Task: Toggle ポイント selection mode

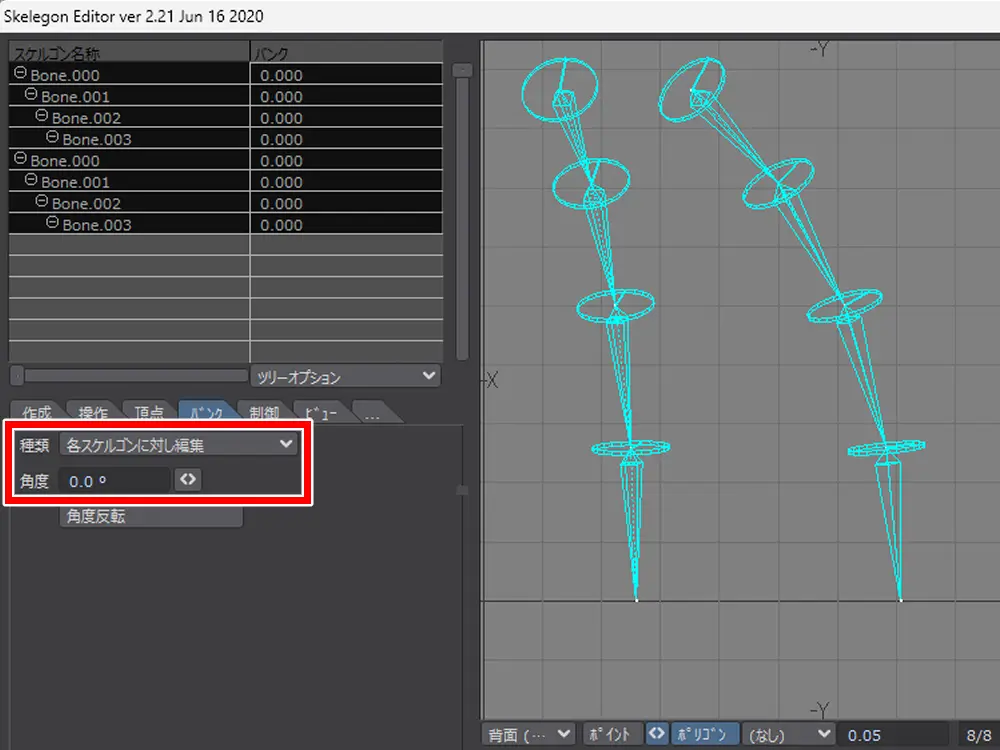Action: 610,734
